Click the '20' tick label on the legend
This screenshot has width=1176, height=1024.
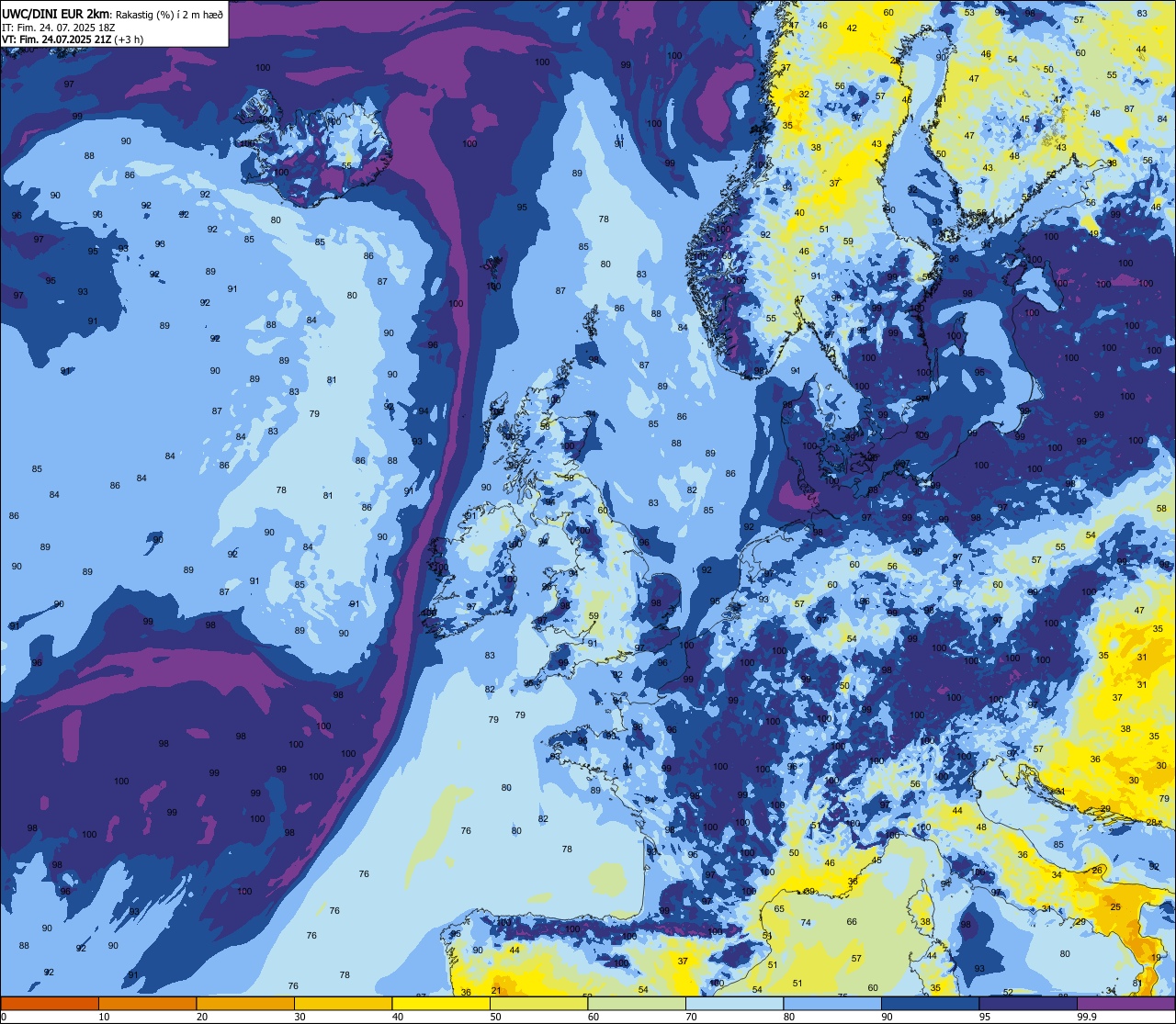pos(202,1017)
